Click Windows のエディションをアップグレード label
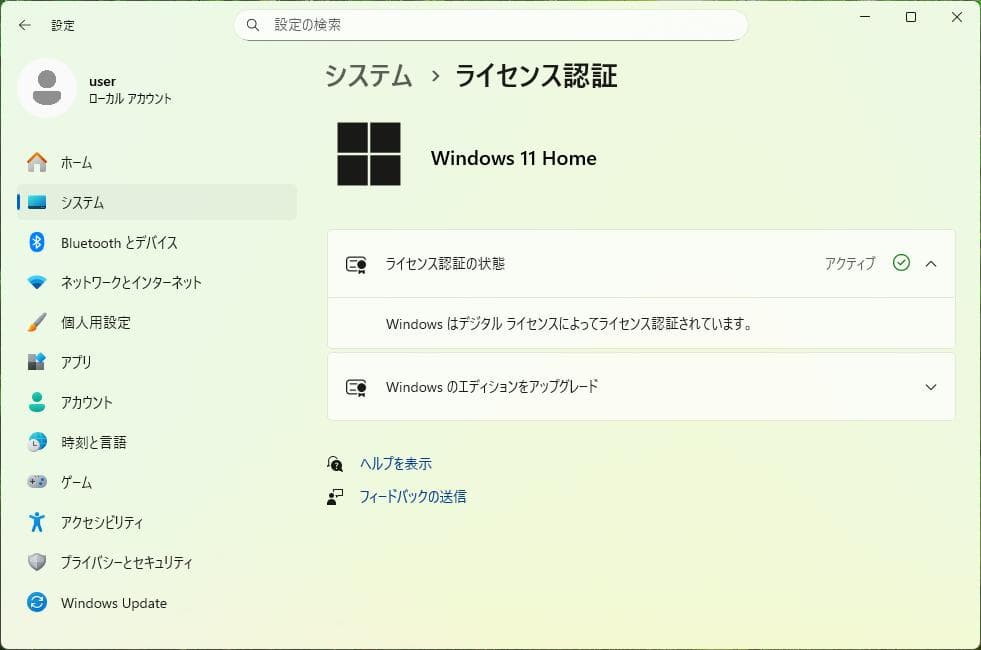 pos(492,387)
